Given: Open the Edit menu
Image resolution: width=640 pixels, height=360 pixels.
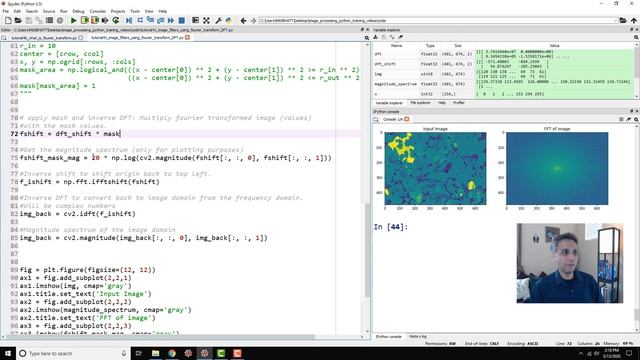Looking at the screenshot, I should click(17, 11).
